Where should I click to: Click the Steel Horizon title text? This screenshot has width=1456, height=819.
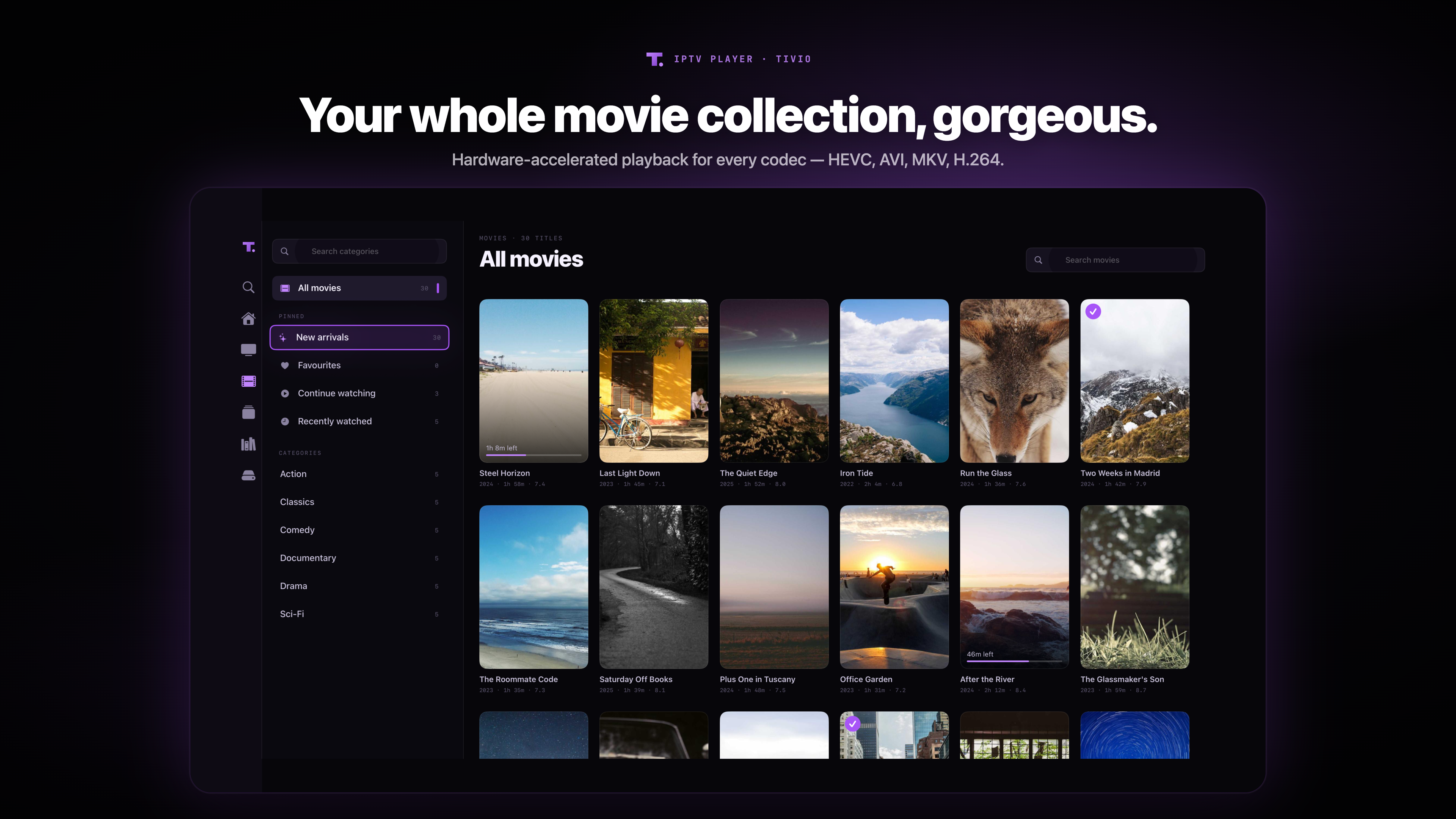click(x=504, y=473)
